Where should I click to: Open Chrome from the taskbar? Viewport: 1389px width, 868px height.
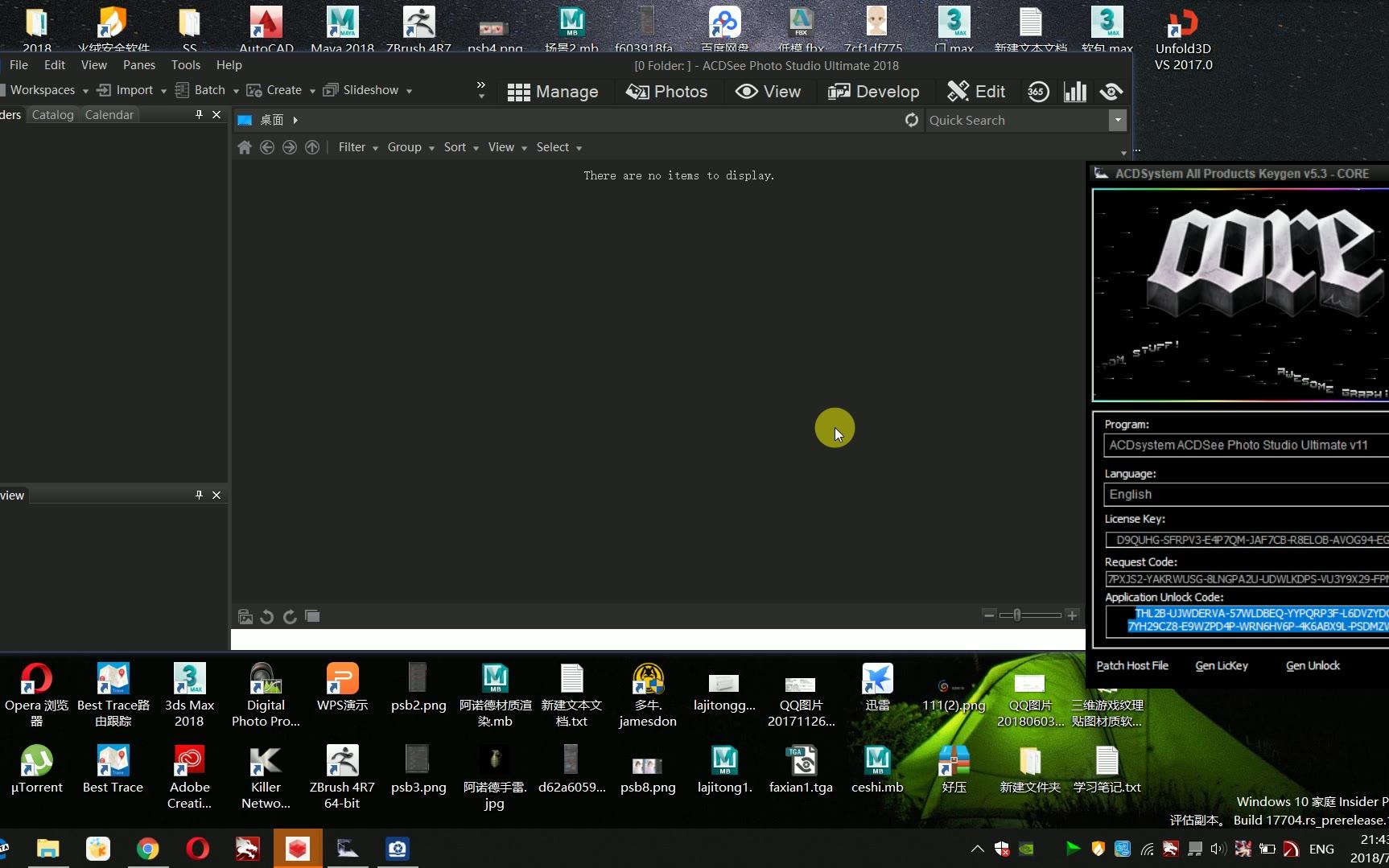coord(148,849)
